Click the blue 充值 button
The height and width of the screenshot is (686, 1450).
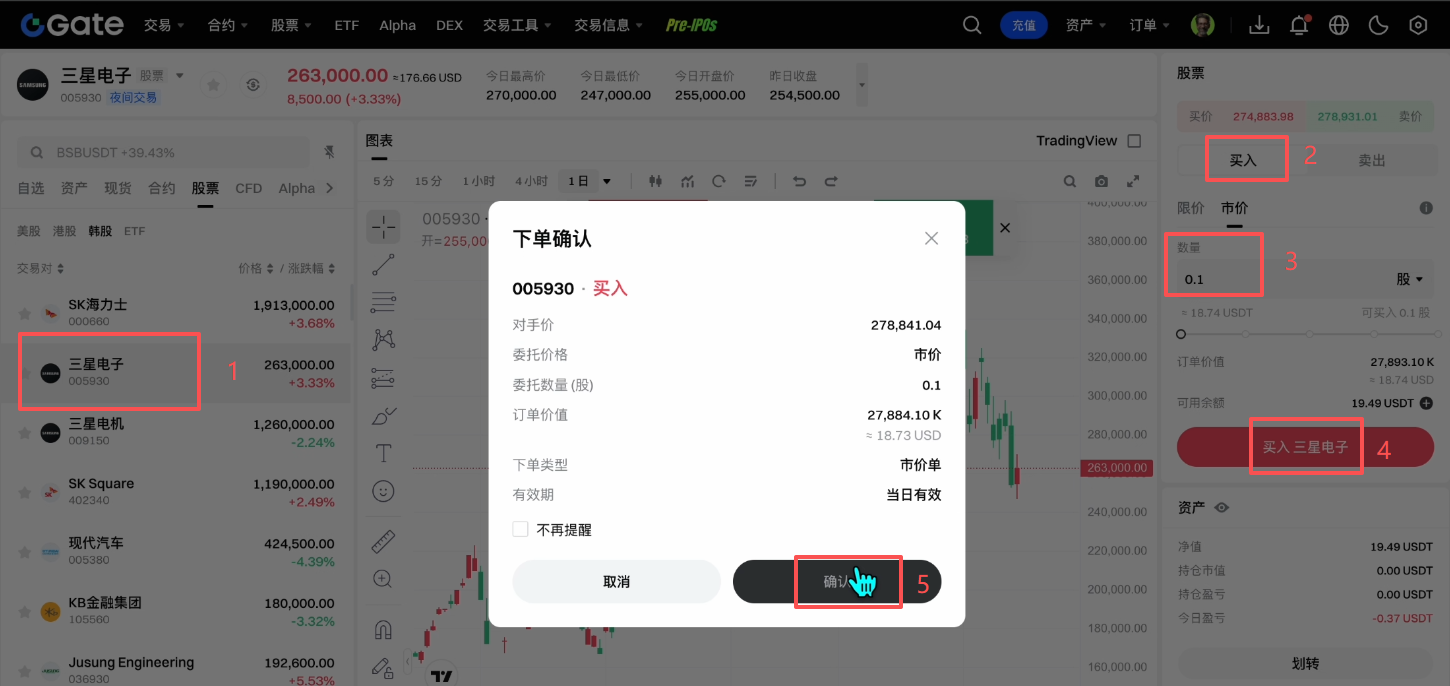1023,25
